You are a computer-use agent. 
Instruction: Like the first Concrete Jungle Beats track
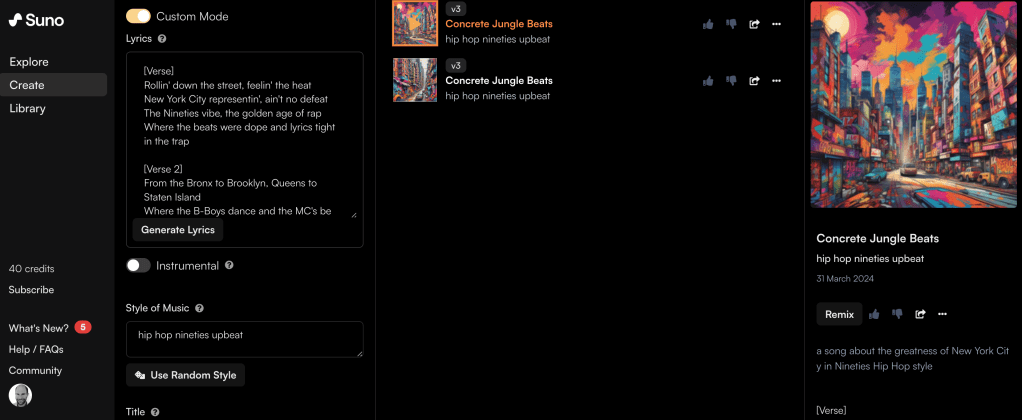[708, 24]
